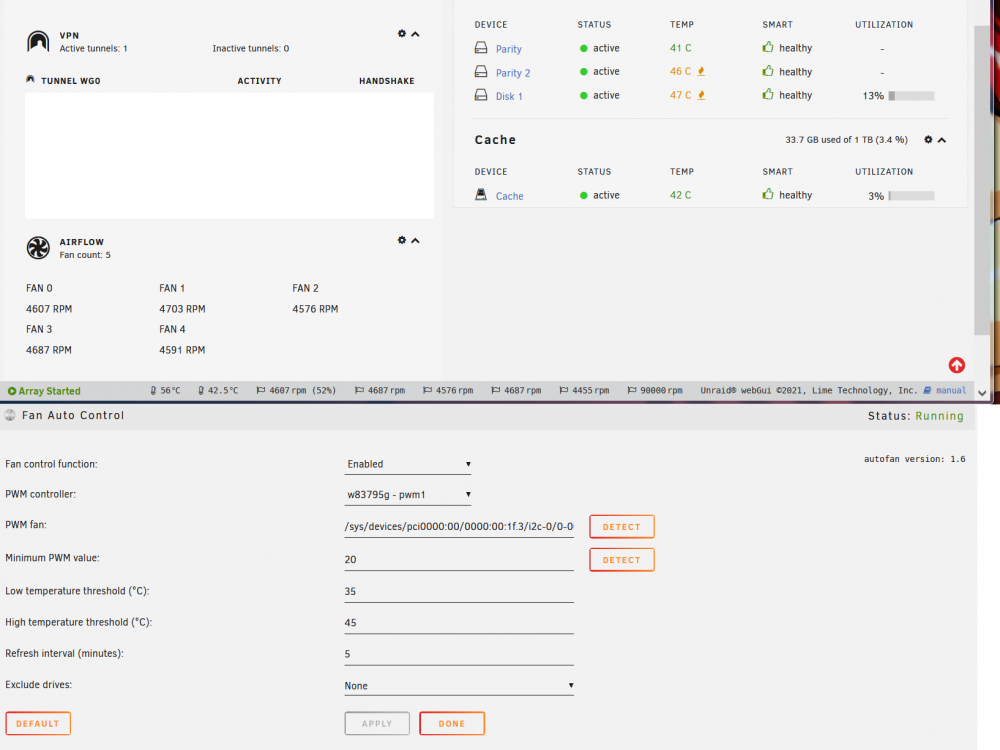Click the Low temperature threshold field

pos(459,591)
